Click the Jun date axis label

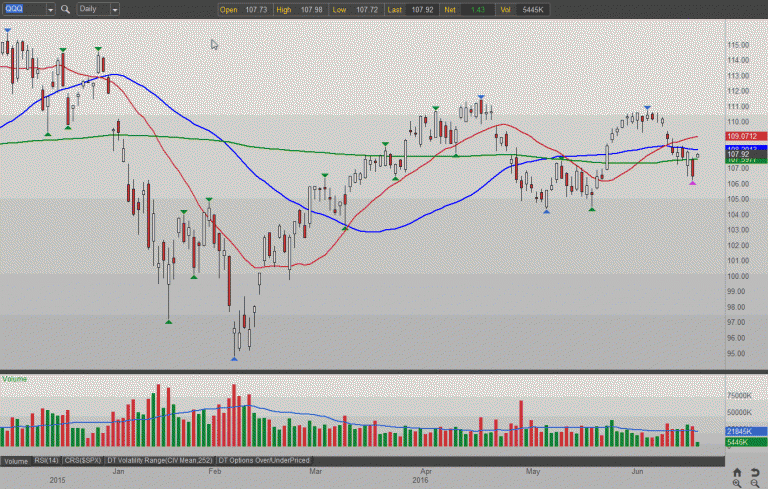(637, 471)
